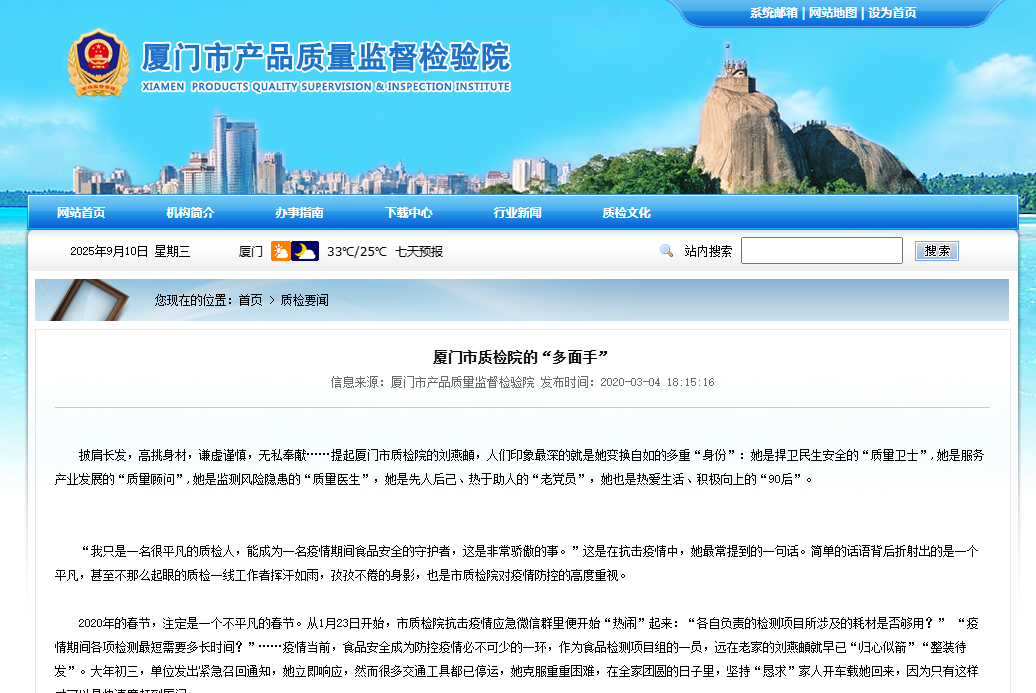Open the 机构简介 menu item
The image size is (1036, 693).
[x=190, y=213]
